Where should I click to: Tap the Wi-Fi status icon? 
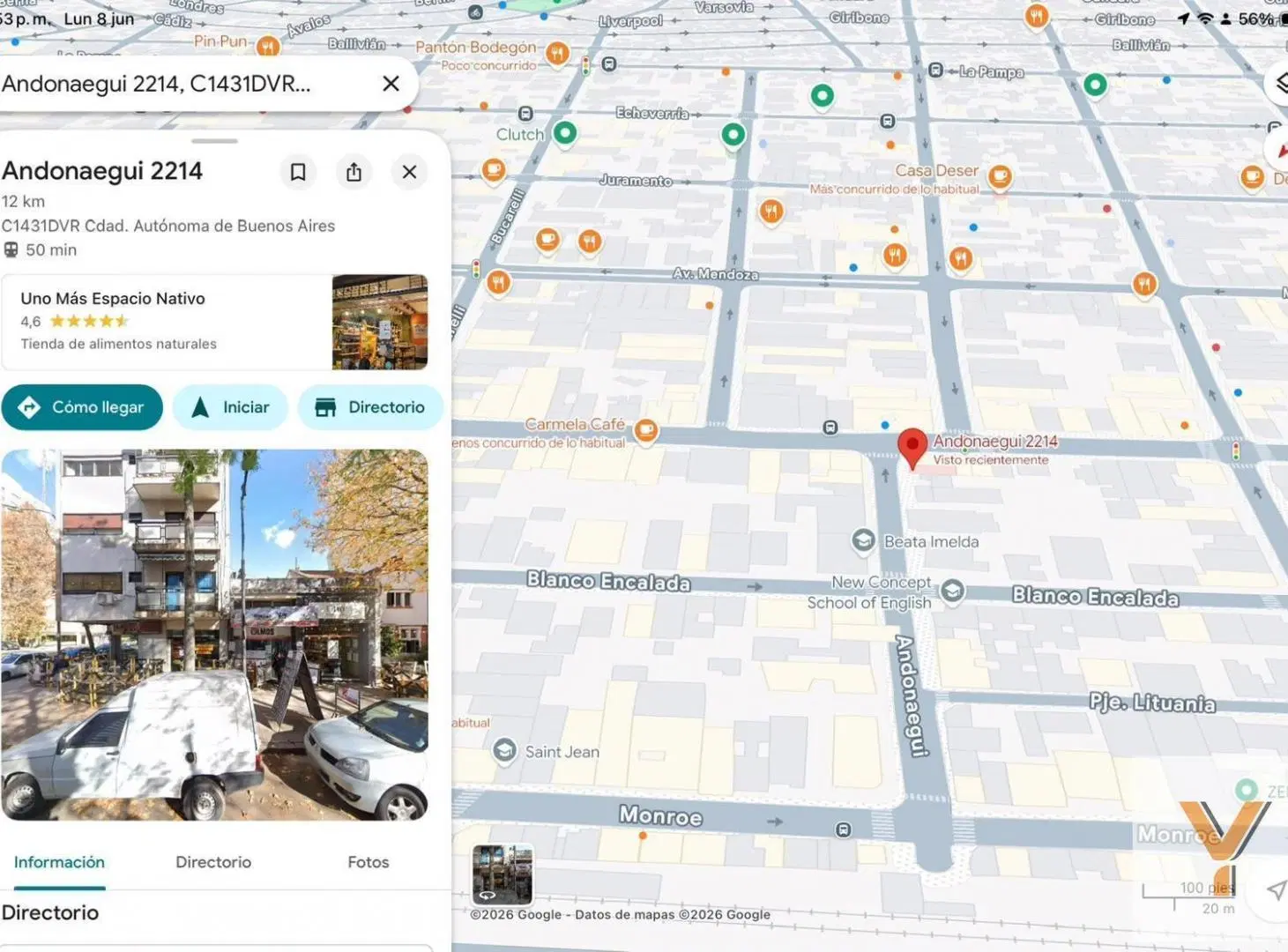click(1205, 19)
